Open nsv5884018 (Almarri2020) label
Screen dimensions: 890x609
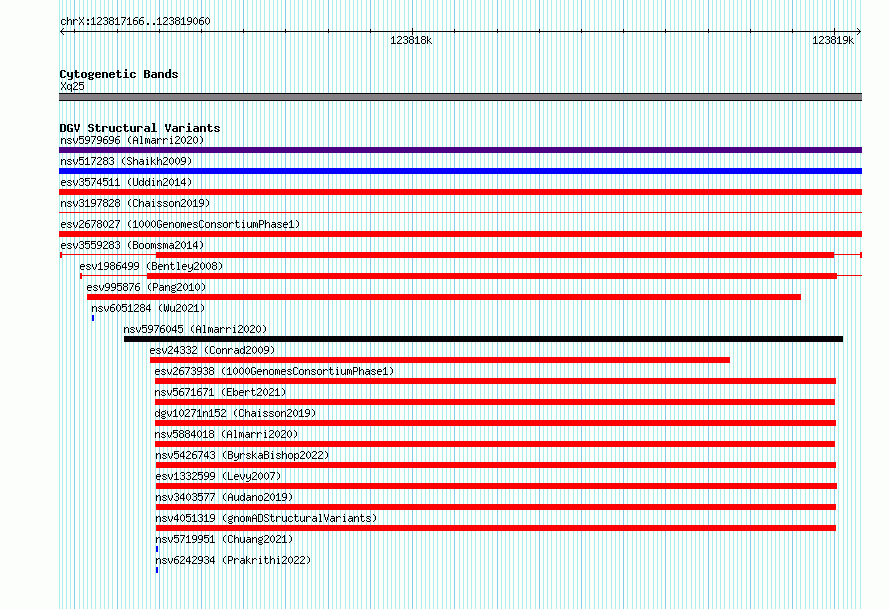click(x=226, y=434)
